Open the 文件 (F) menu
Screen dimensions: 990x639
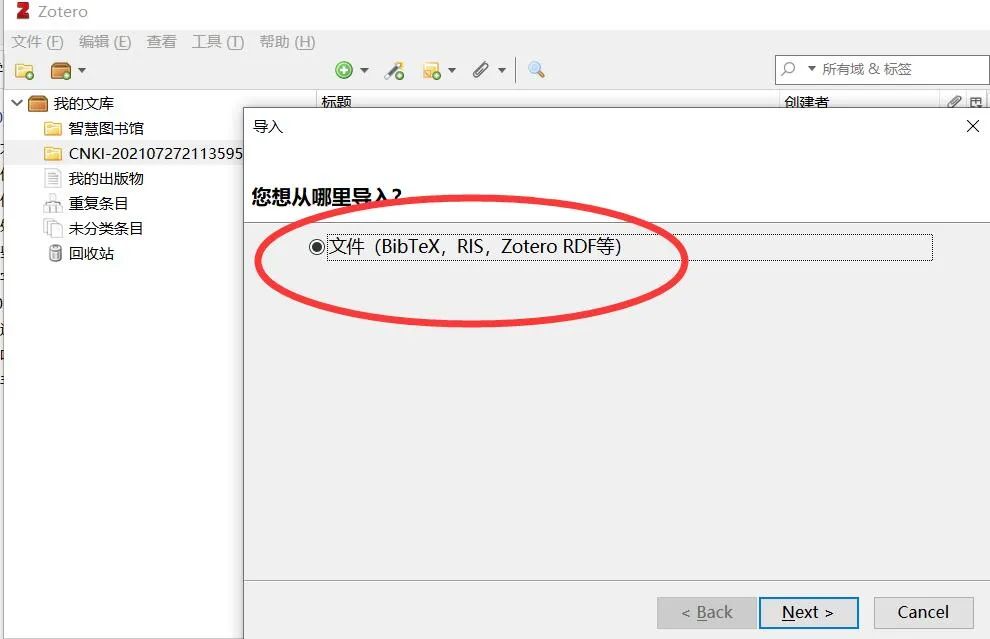pyautogui.click(x=37, y=42)
